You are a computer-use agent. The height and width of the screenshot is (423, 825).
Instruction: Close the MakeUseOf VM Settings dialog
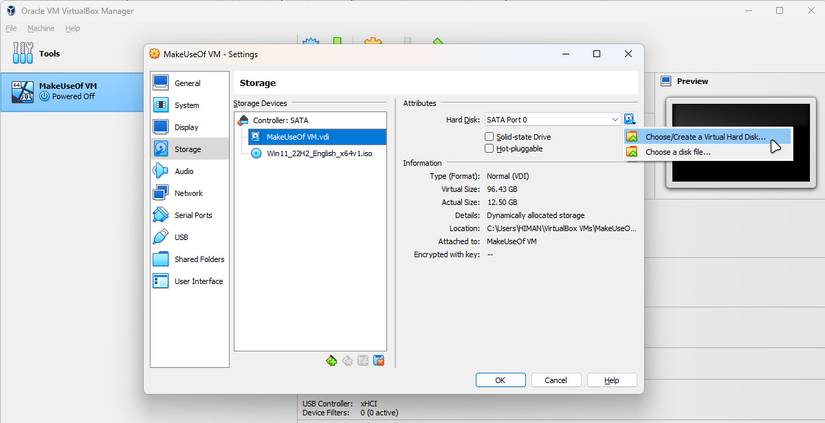click(x=628, y=54)
